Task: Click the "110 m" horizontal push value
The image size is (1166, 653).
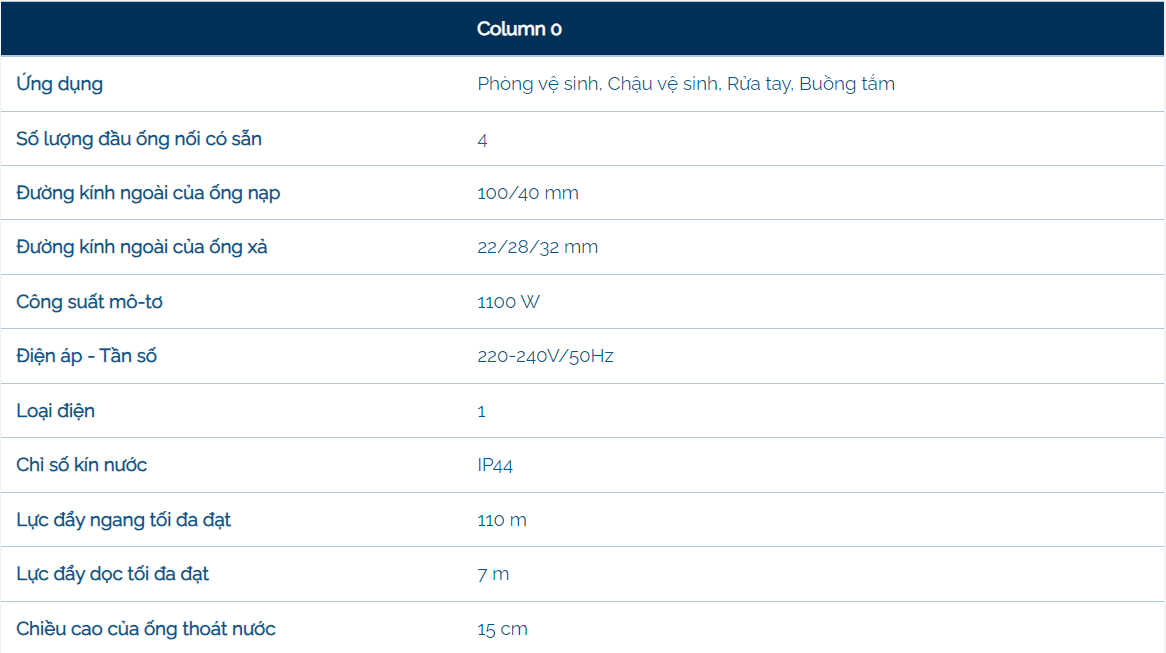Action: pyautogui.click(x=502, y=520)
